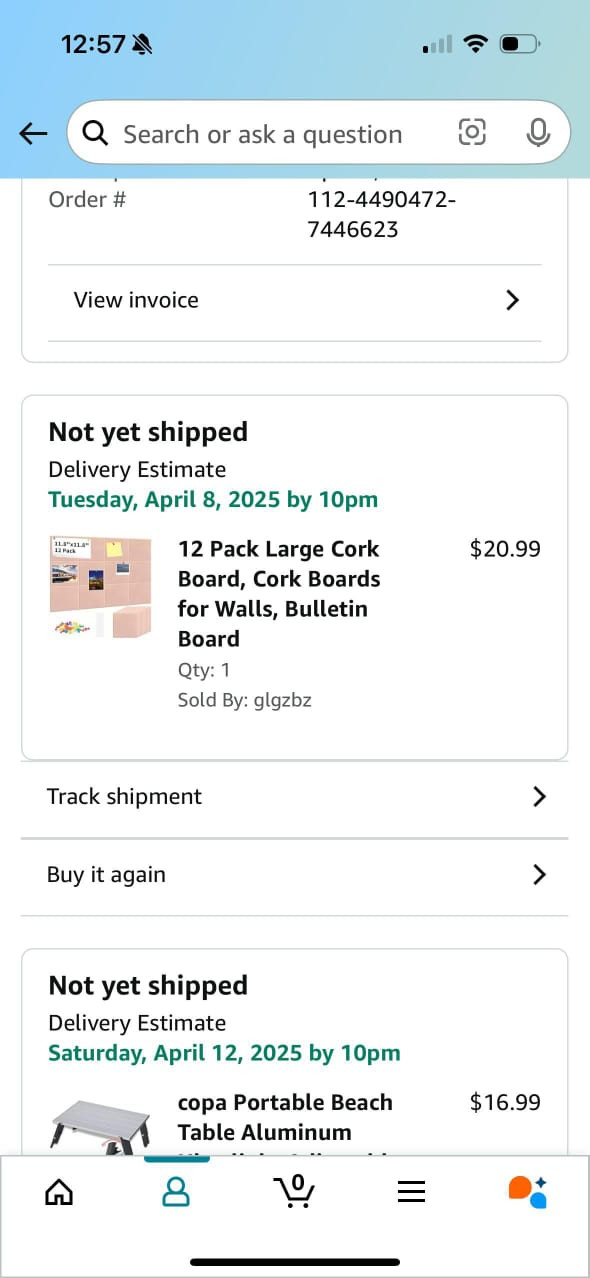This screenshot has height=1278, width=590.
Task: Tap the magnifier icon in search bar
Action: (95, 133)
